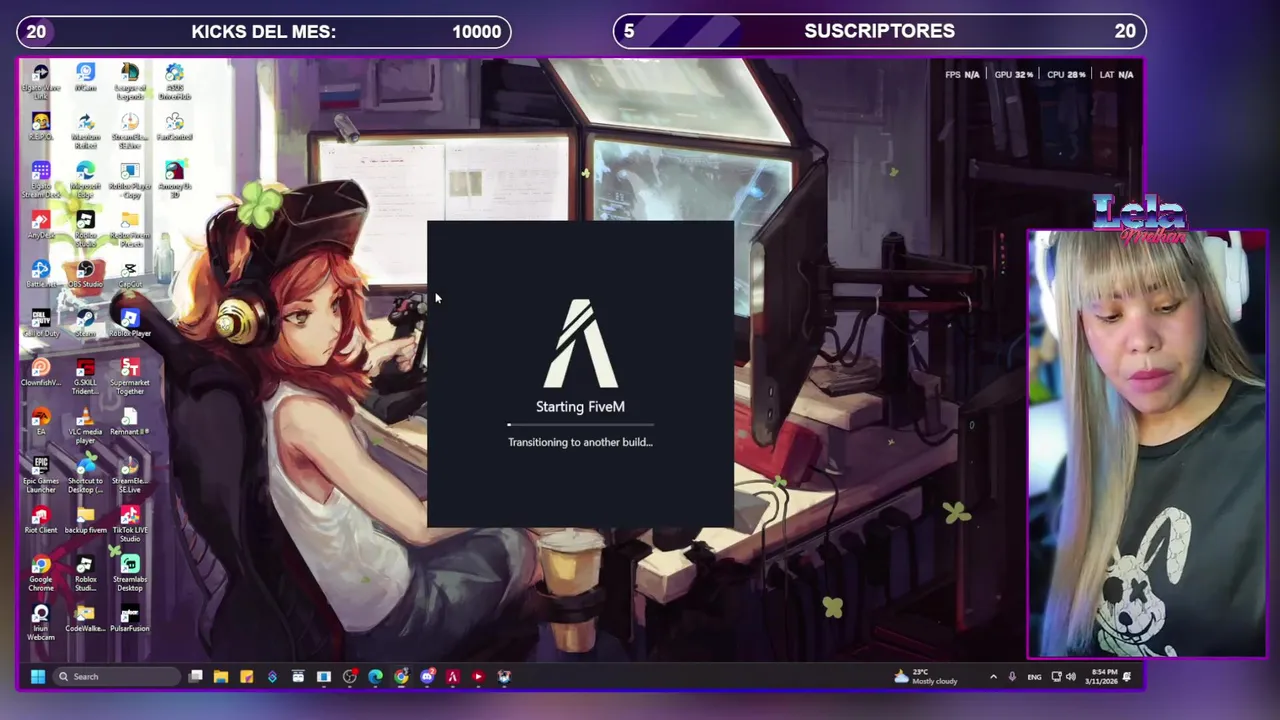Select the Iriun Webcam desktop icon
The width and height of the screenshot is (1280, 720).
(x=40, y=621)
